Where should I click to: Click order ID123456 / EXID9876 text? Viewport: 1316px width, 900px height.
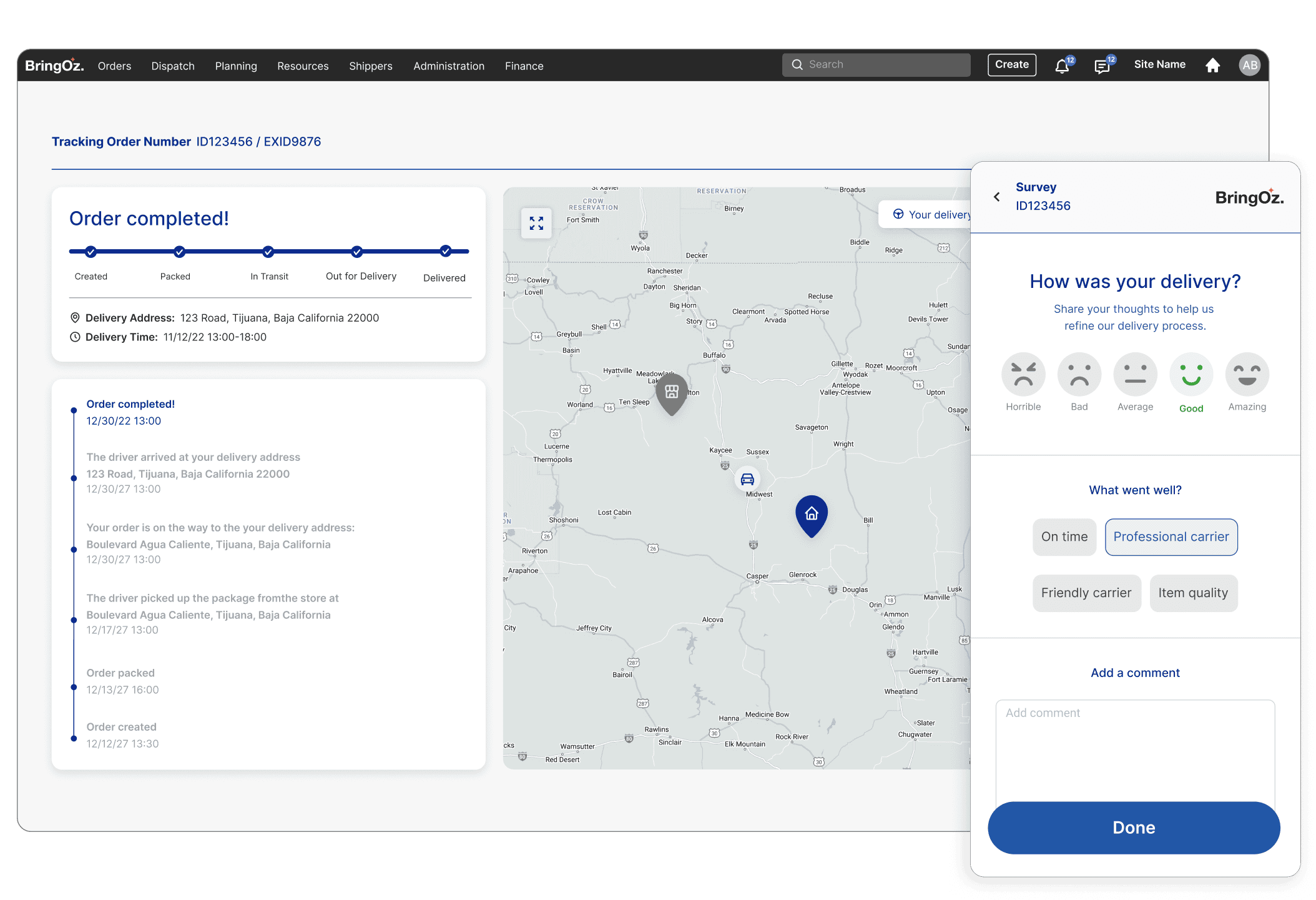pos(258,142)
